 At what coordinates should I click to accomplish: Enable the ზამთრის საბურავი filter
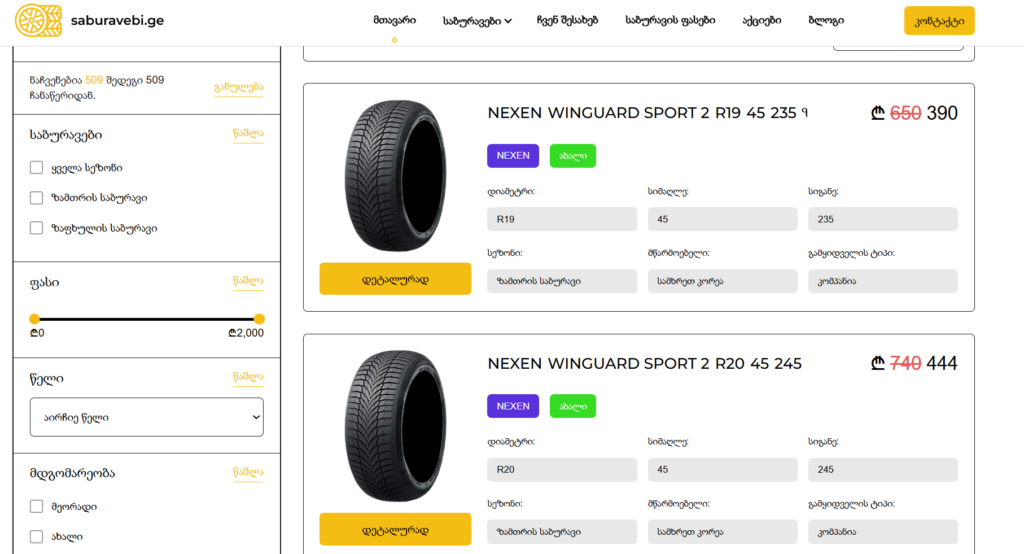point(37,198)
